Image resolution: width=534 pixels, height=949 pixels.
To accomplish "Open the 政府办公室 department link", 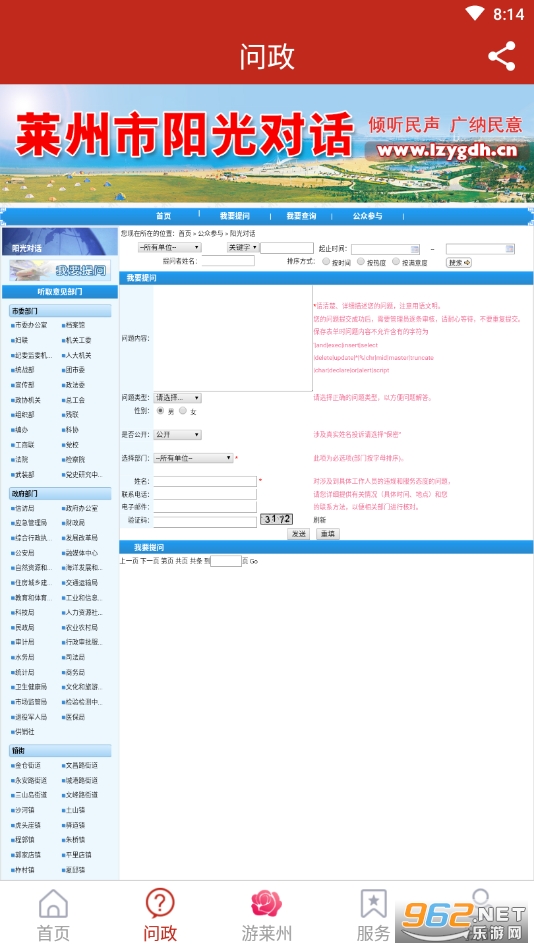I will pos(81,508).
